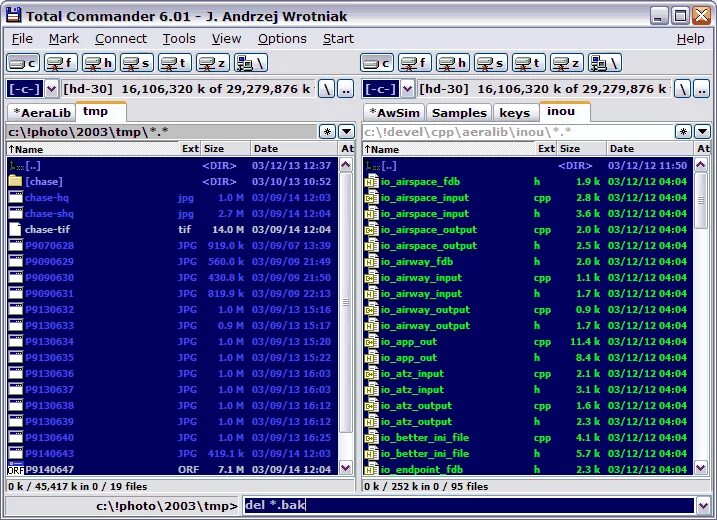Switch right panel to drive c button
Viewport: 717px width, 520px height.
pyautogui.click(x=377, y=63)
